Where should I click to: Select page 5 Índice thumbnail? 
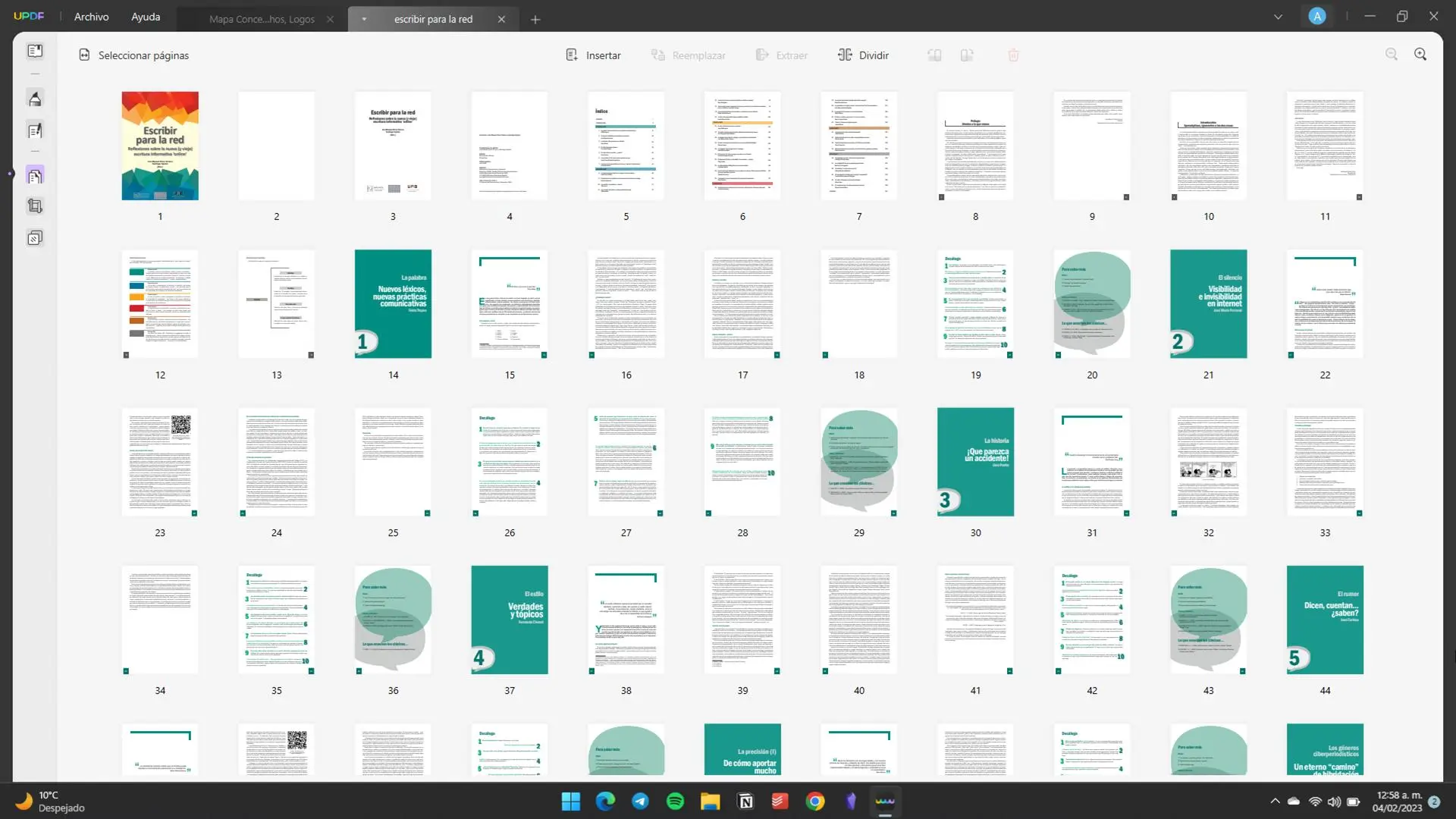click(626, 146)
